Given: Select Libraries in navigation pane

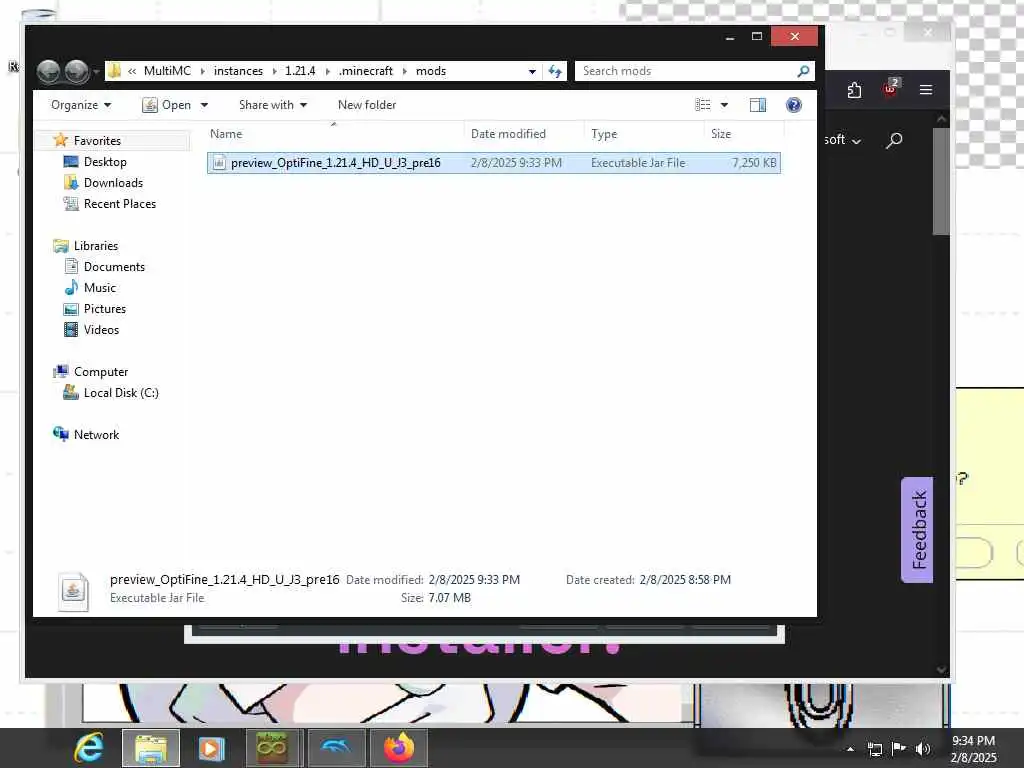Looking at the screenshot, I should pos(95,246).
